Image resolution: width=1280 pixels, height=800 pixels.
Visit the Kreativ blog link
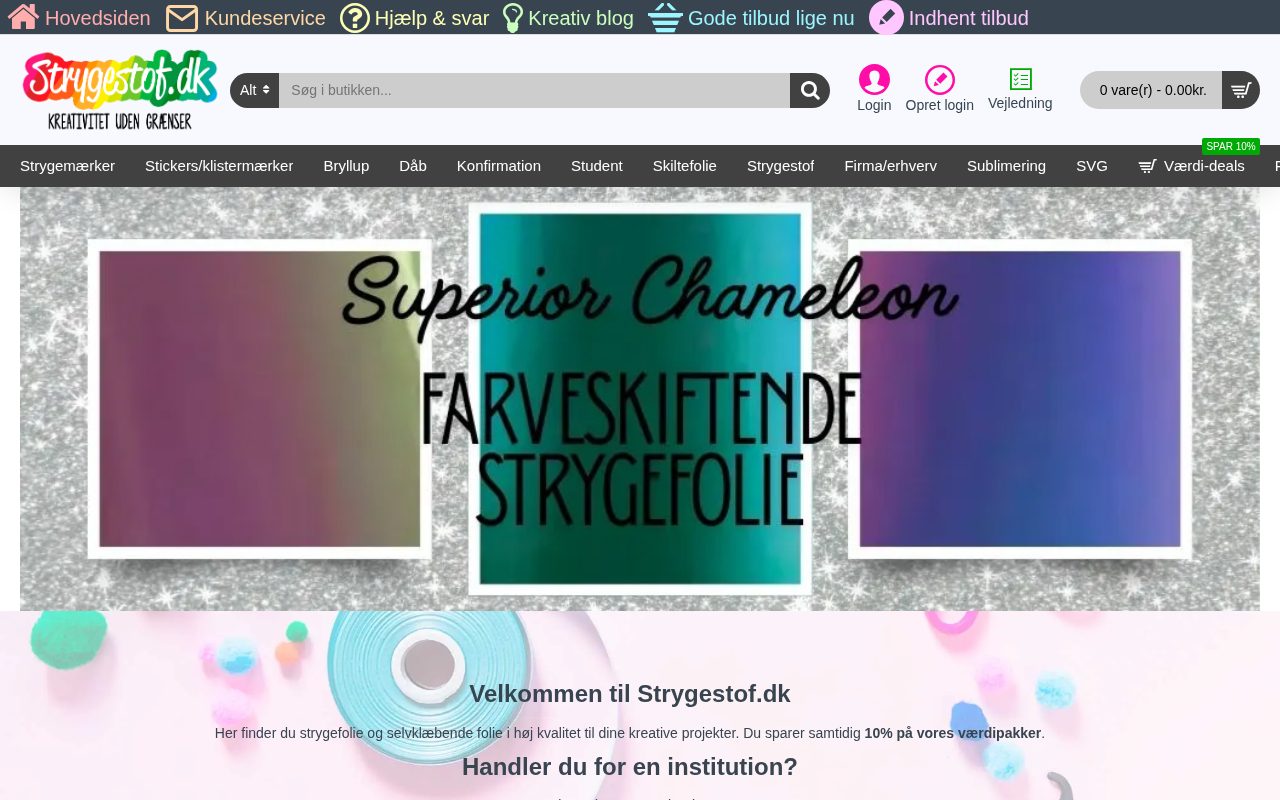click(581, 18)
